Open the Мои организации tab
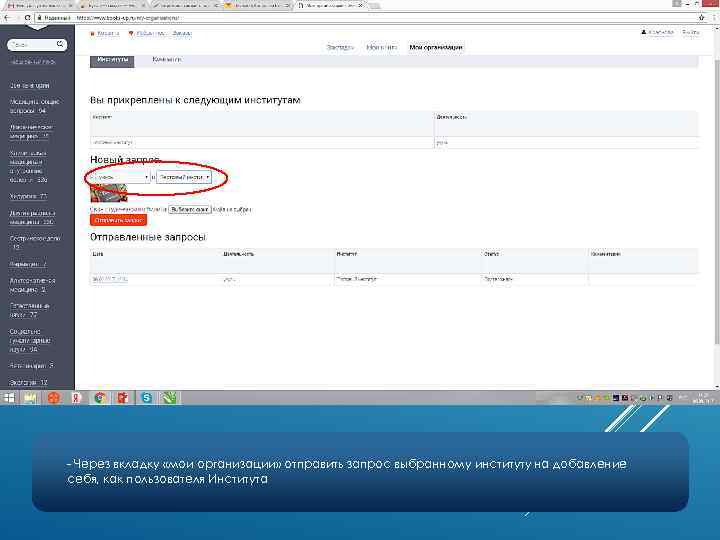720x540 pixels. pos(435,47)
